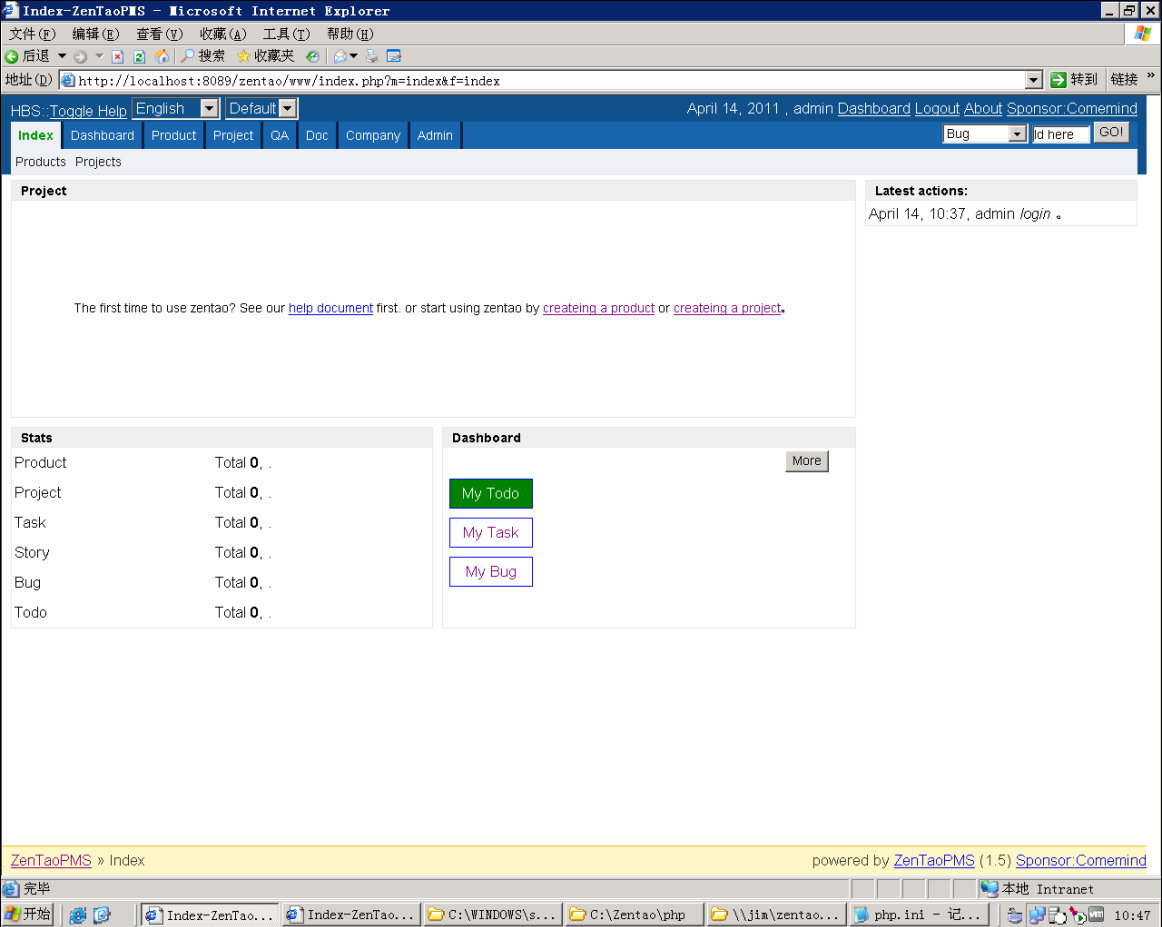This screenshot has width=1162, height=927.
Task: Open the Edit (编辑) menu
Action: tap(96, 34)
